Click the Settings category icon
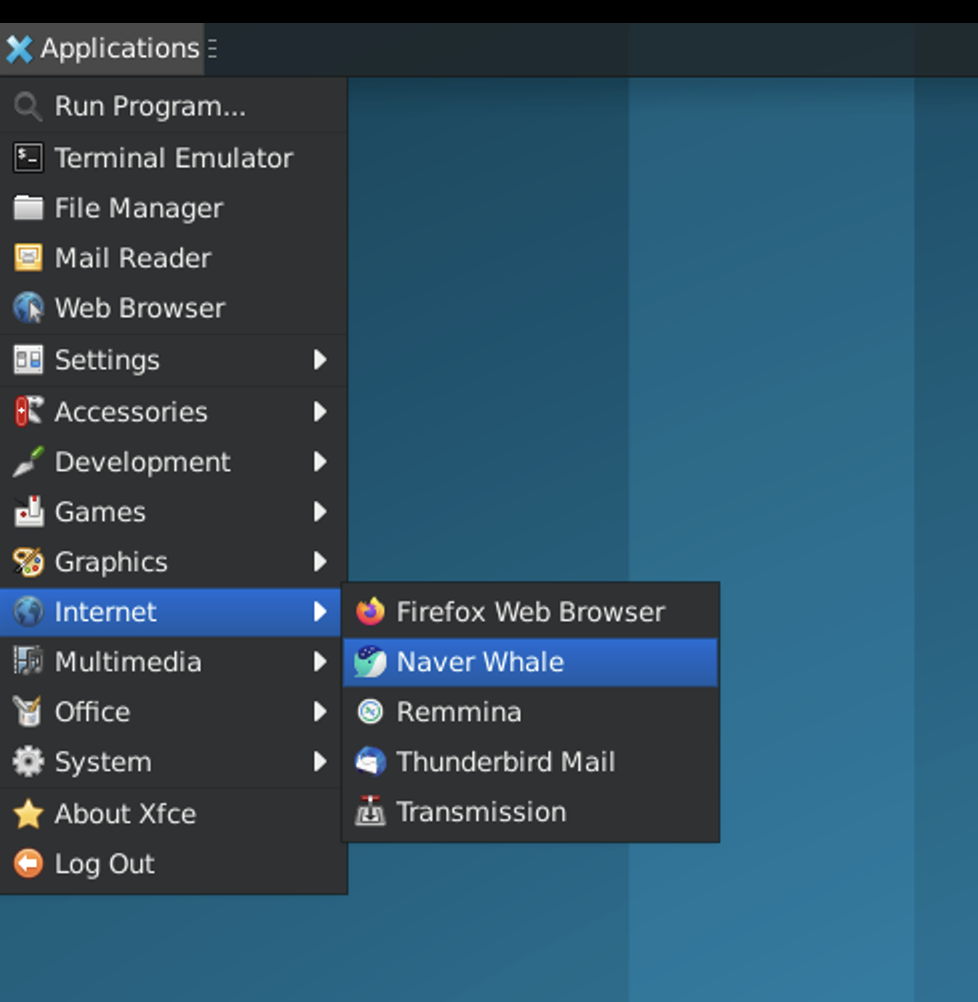Viewport: 978px width, 1002px height. [28, 360]
